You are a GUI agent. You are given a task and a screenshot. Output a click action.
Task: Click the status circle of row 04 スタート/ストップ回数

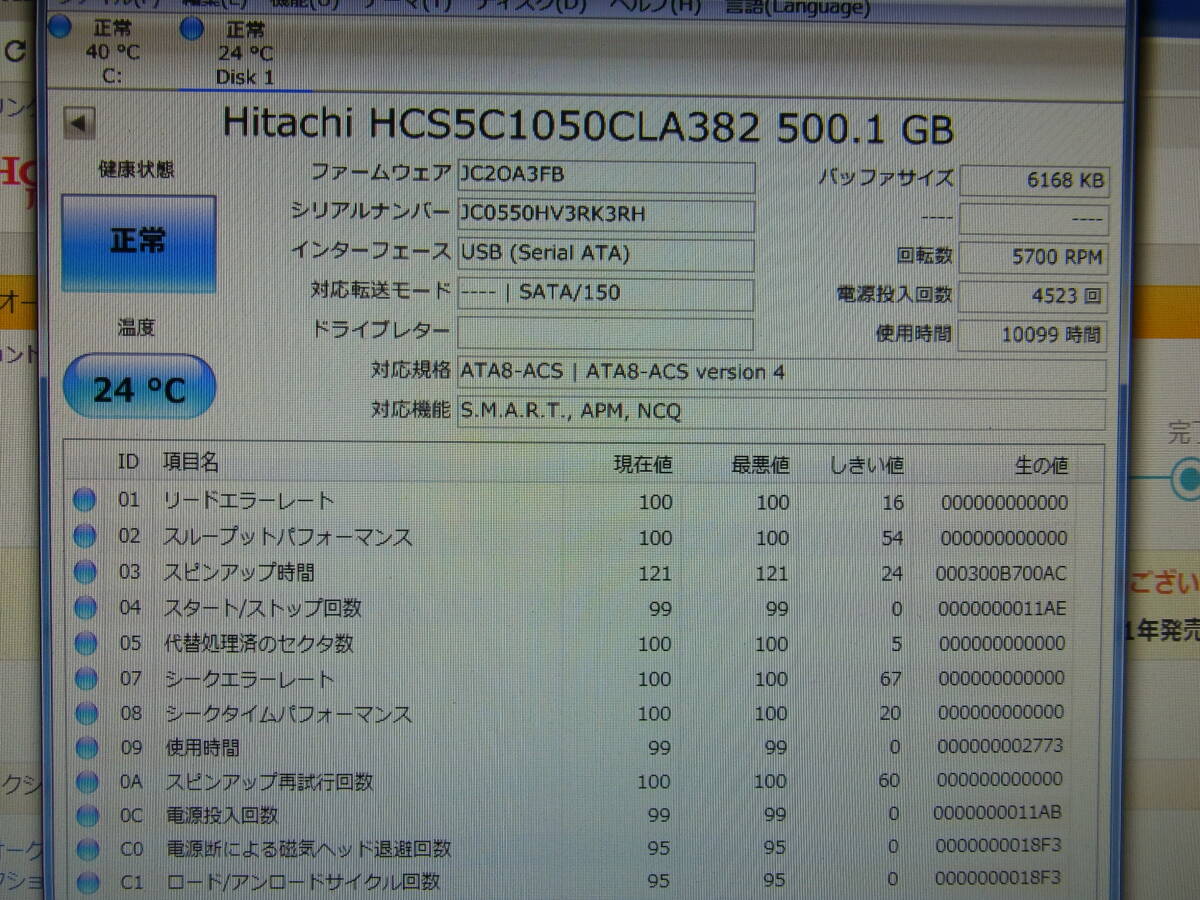point(85,607)
